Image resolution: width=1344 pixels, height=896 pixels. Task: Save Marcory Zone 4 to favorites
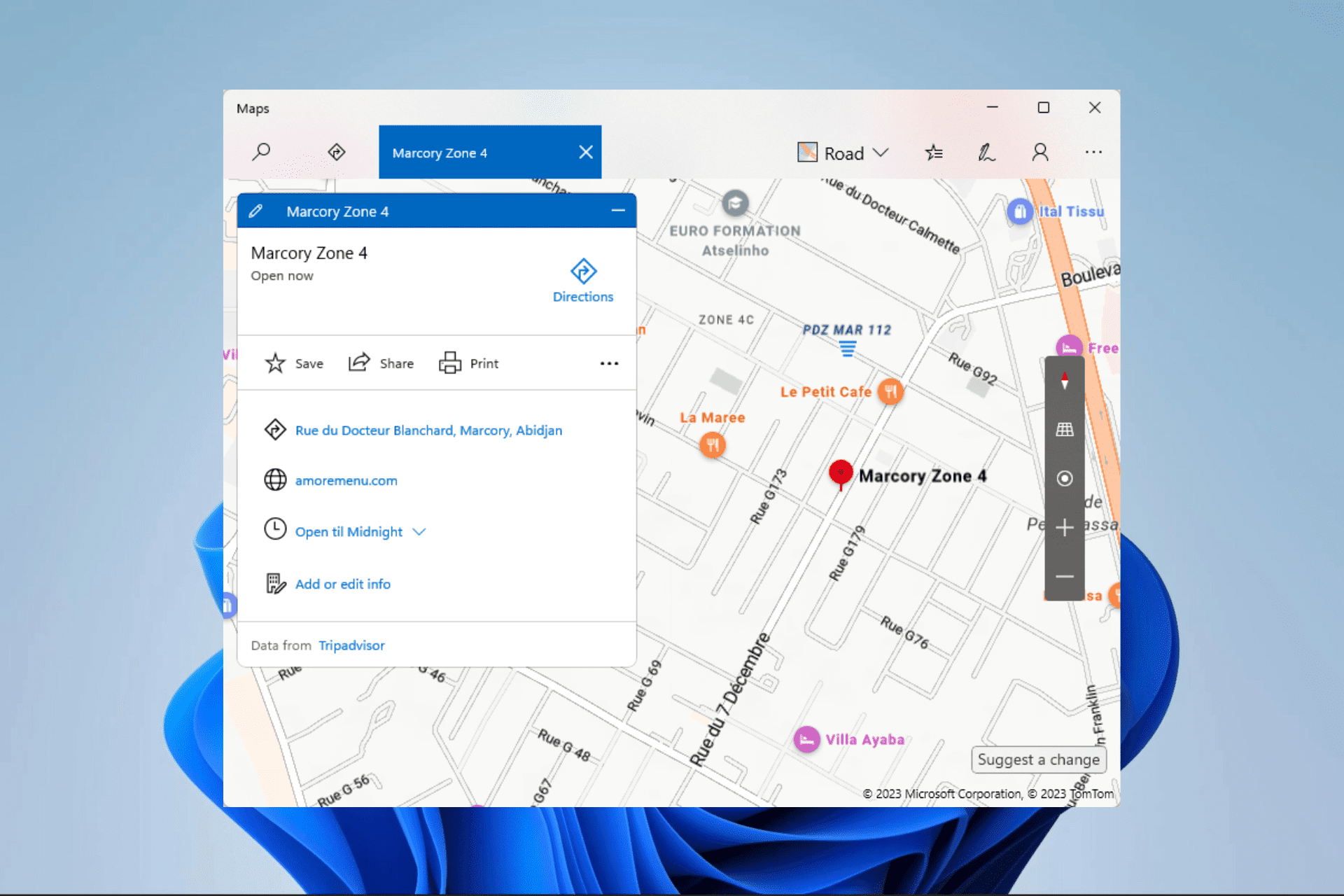[x=294, y=363]
